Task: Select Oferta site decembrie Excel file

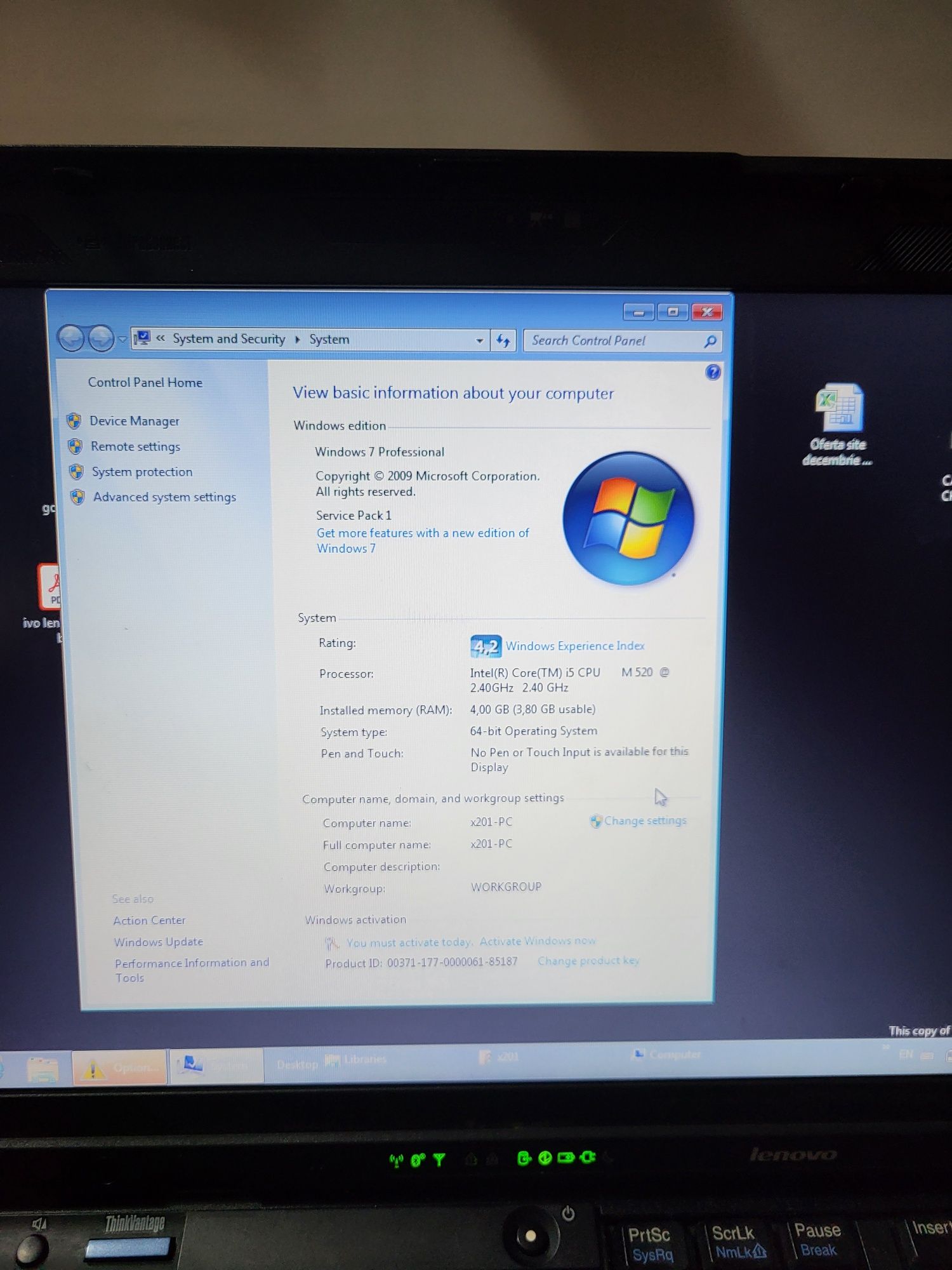Action: (x=838, y=424)
